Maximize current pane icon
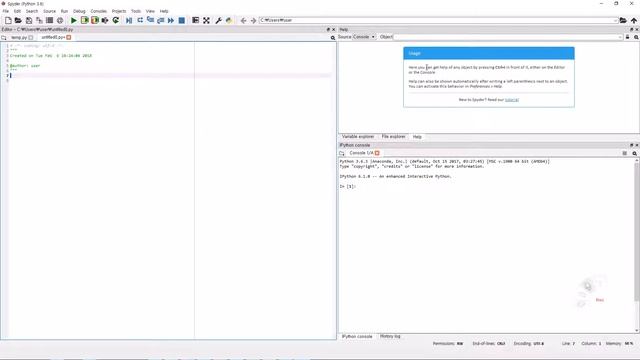Image resolution: width=640 pixels, height=360 pixels. [196, 20]
